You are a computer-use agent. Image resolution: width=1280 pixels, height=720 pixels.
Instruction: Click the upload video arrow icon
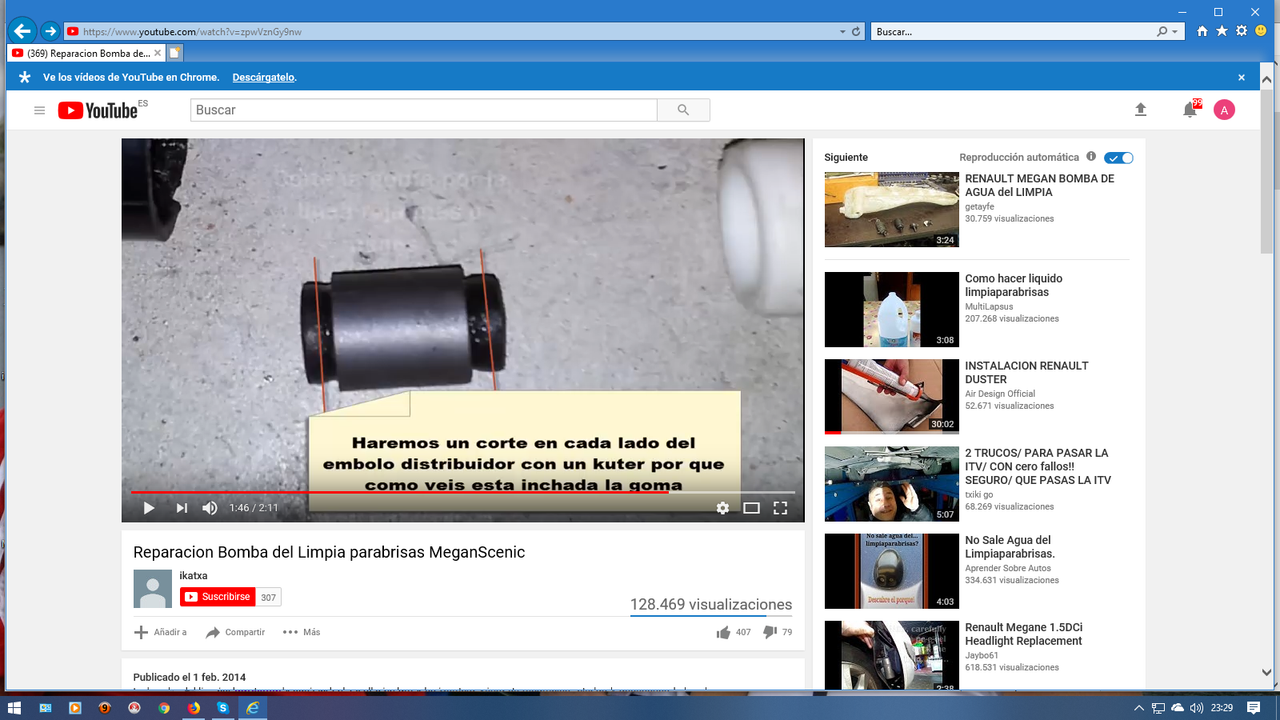(x=1140, y=110)
